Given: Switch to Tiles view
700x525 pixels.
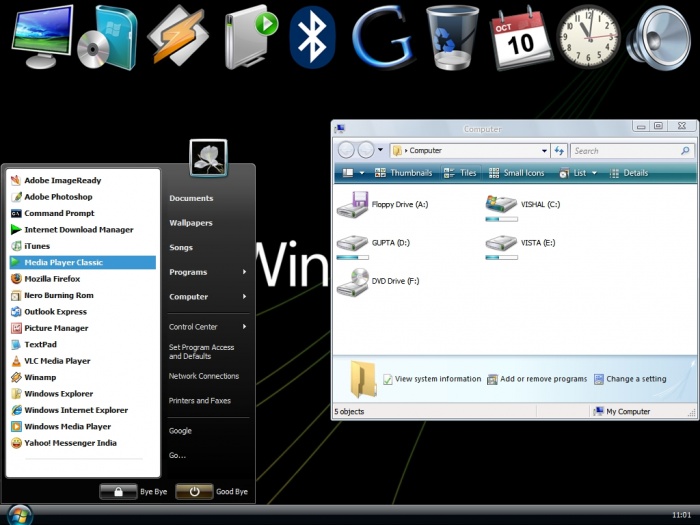Looking at the screenshot, I should [460, 173].
